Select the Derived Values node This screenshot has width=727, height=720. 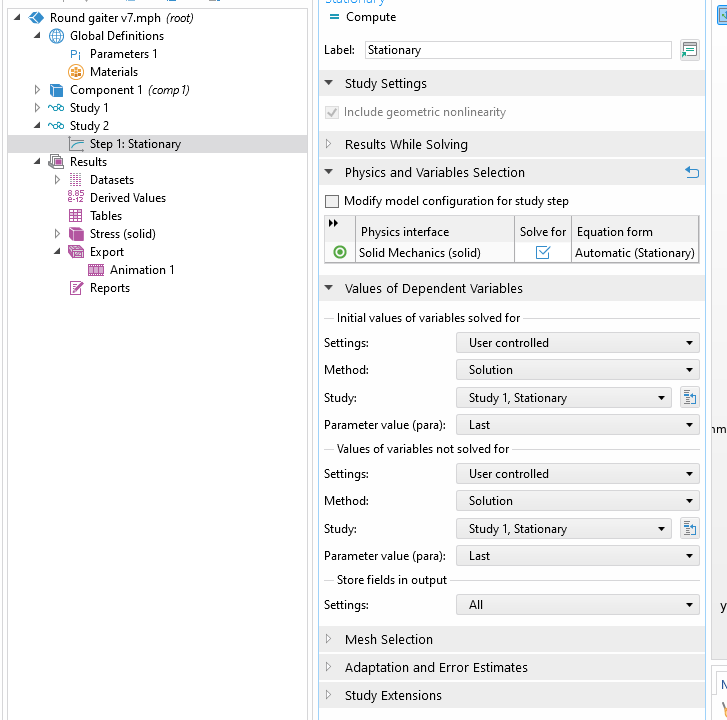pos(127,198)
